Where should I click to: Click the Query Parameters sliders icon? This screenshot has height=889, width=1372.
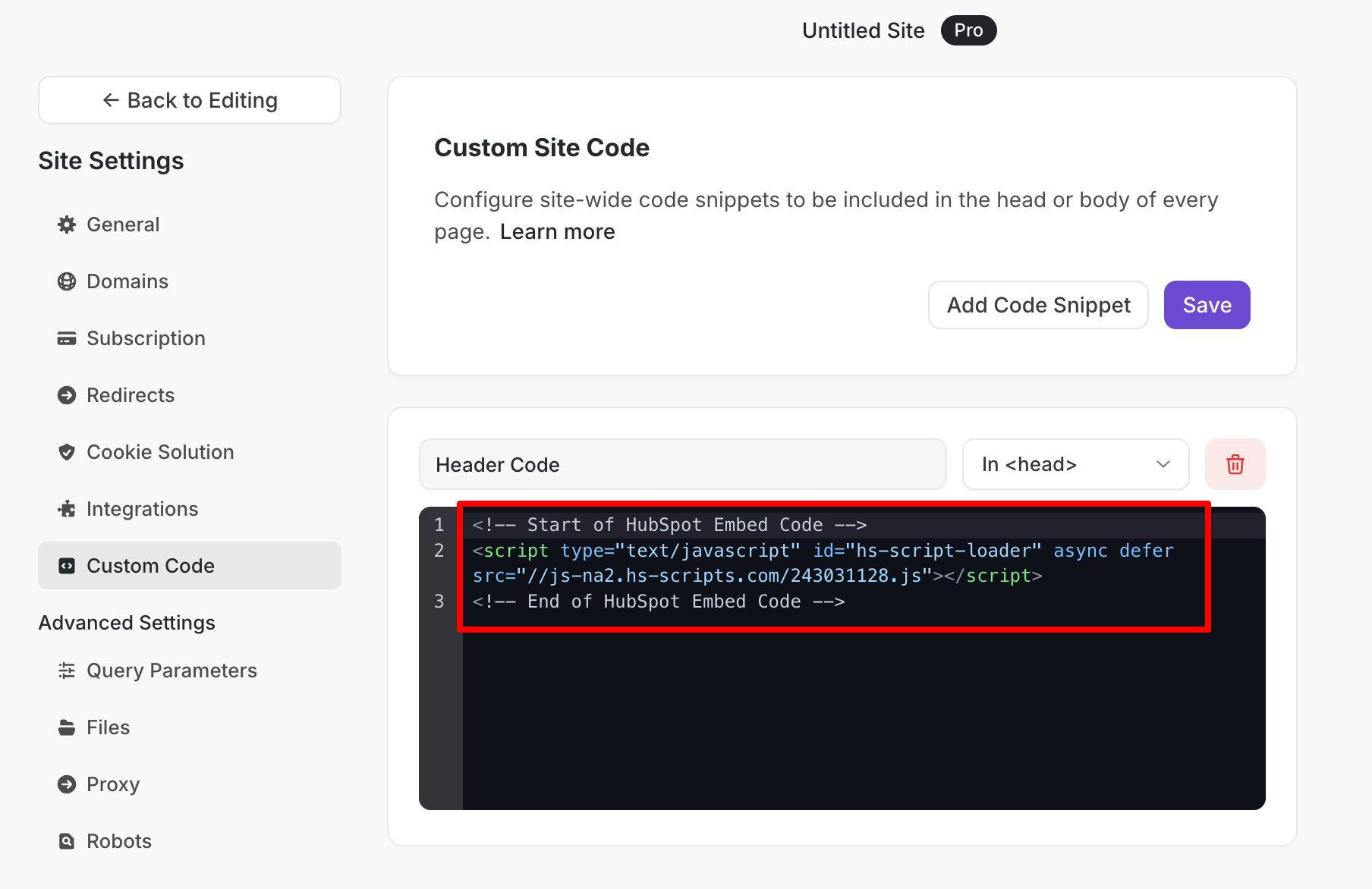coord(67,671)
